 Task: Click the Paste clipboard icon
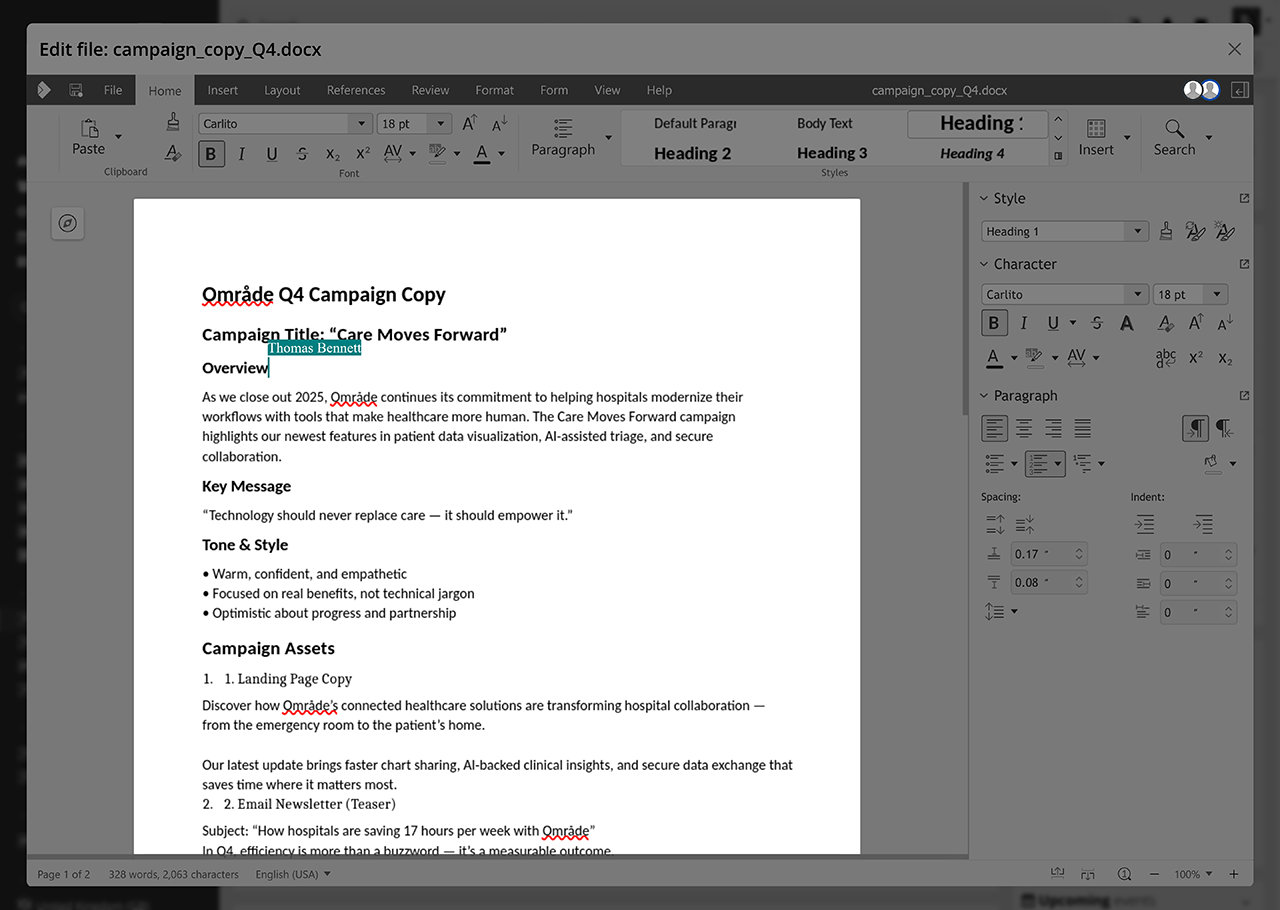point(89,128)
